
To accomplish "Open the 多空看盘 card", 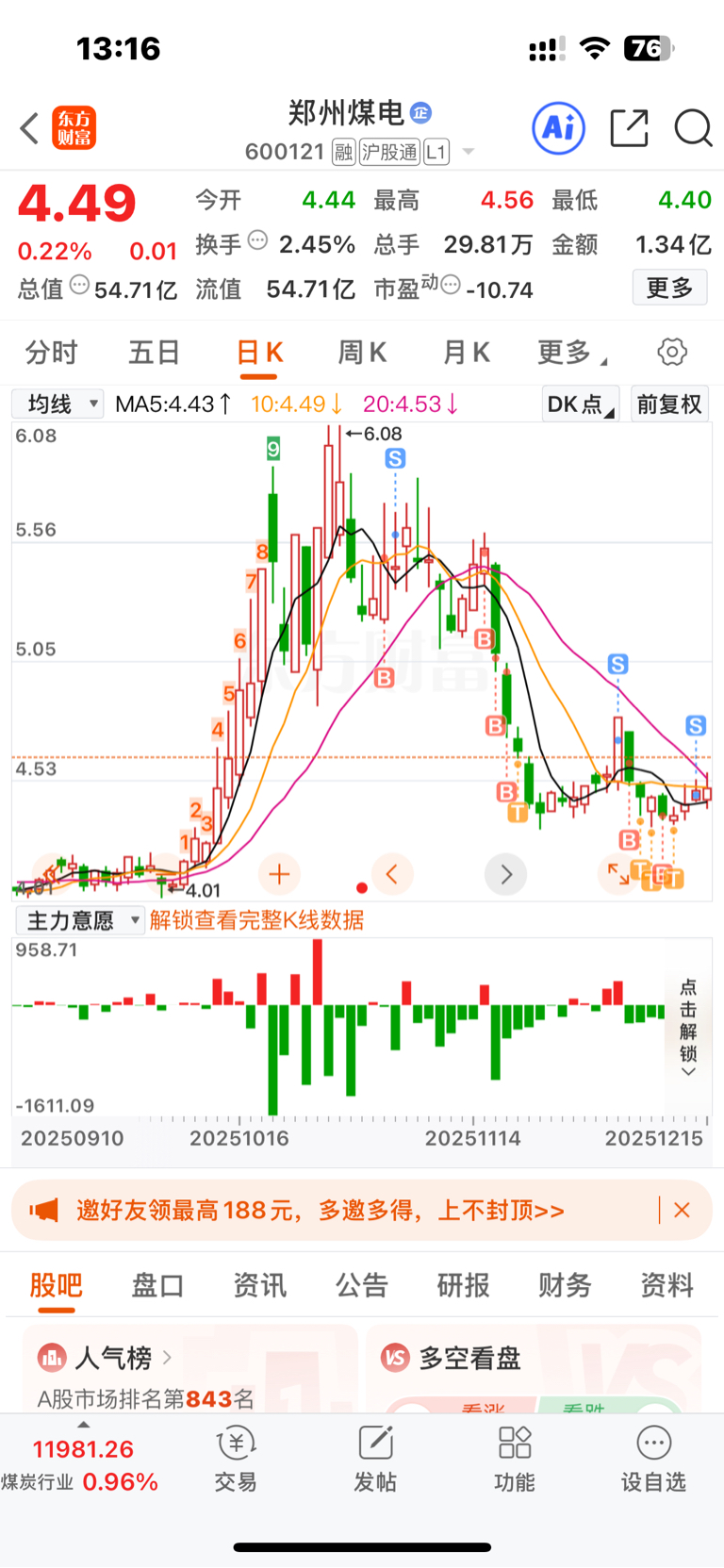I will pos(534,1369).
